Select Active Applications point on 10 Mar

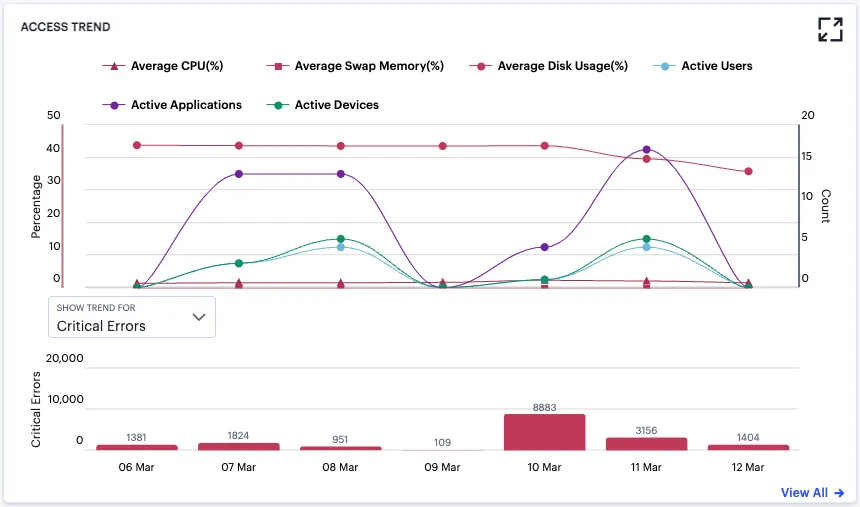point(545,247)
